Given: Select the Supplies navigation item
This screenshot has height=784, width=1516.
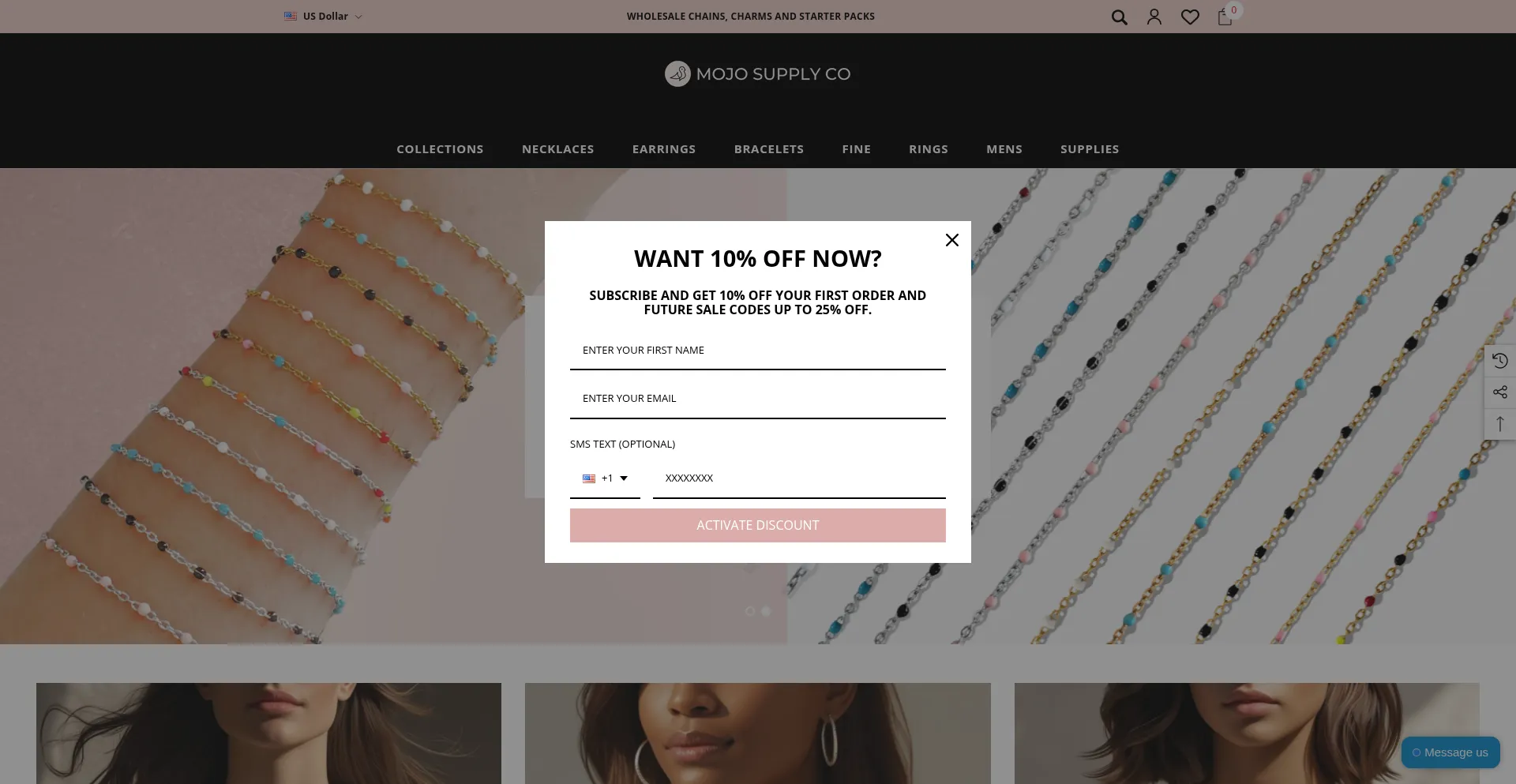Looking at the screenshot, I should coord(1090,149).
